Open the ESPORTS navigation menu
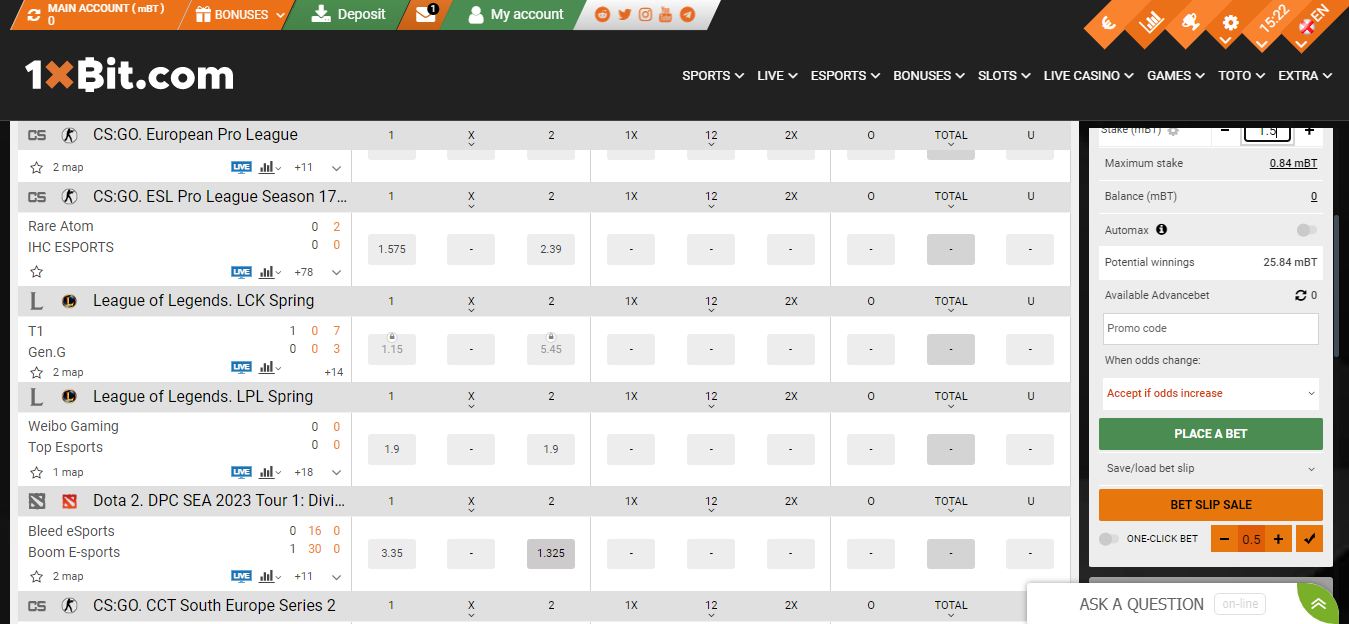This screenshot has width=1349, height=624. click(x=844, y=76)
